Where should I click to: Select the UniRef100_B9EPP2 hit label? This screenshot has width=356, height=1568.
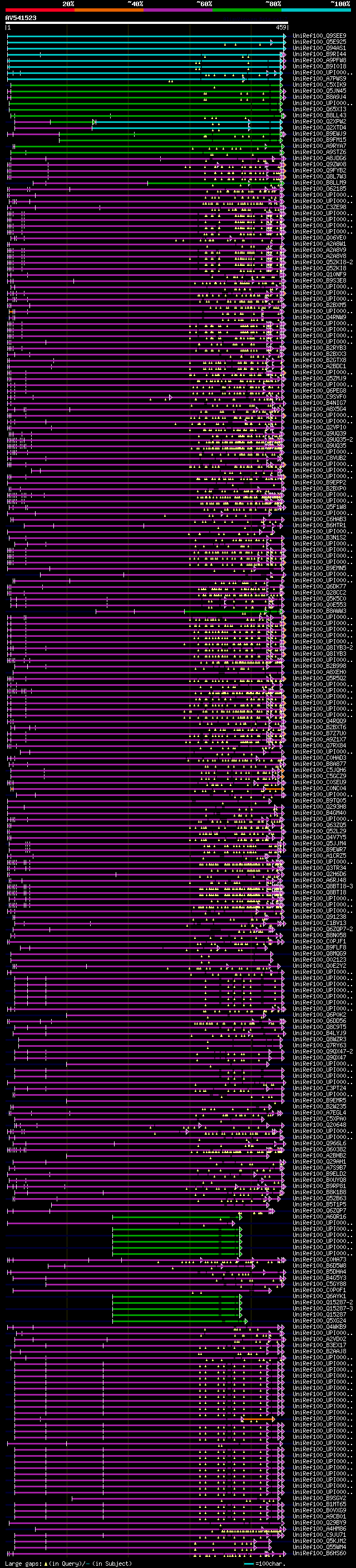click(319, 483)
